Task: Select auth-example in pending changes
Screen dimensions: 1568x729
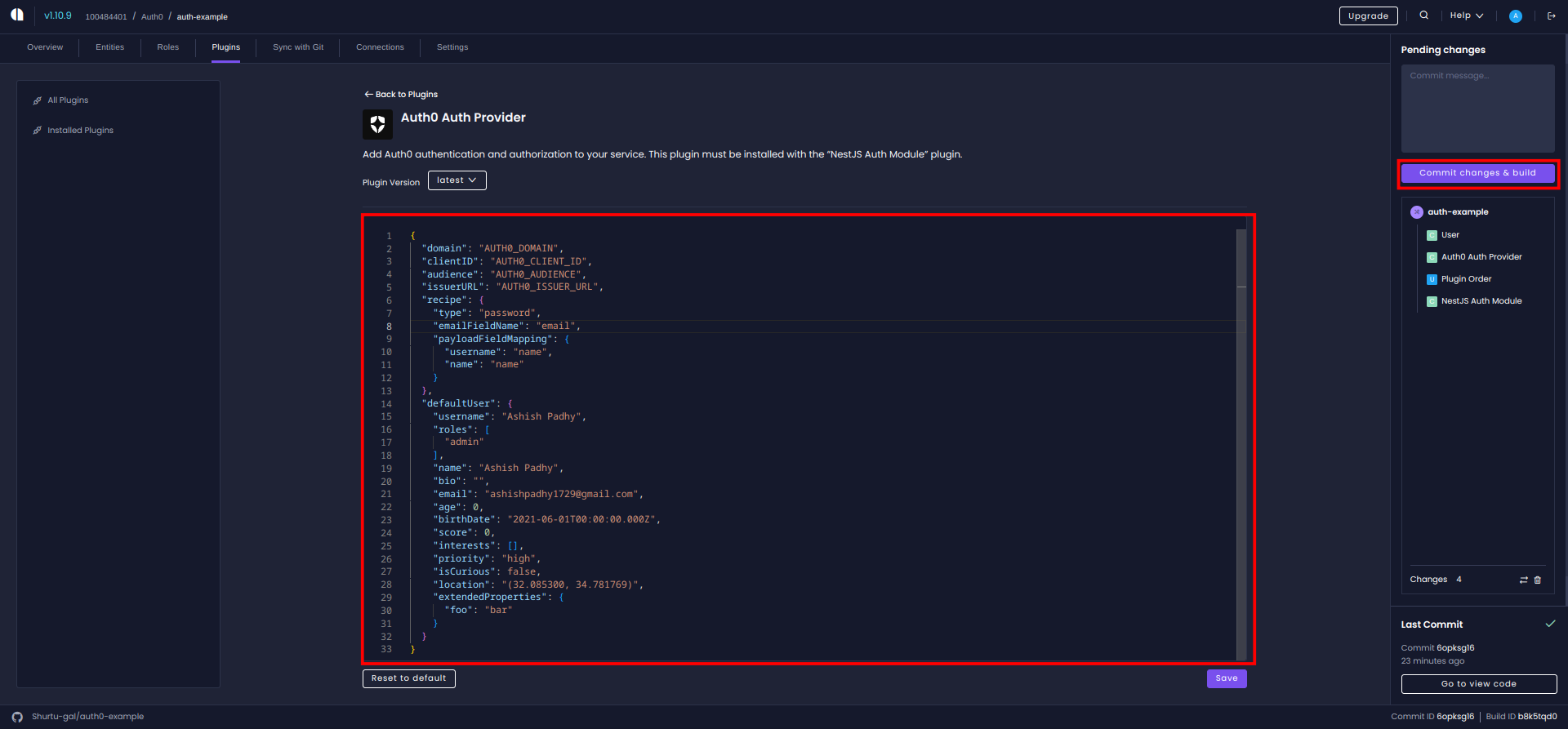Action: 1458,212
